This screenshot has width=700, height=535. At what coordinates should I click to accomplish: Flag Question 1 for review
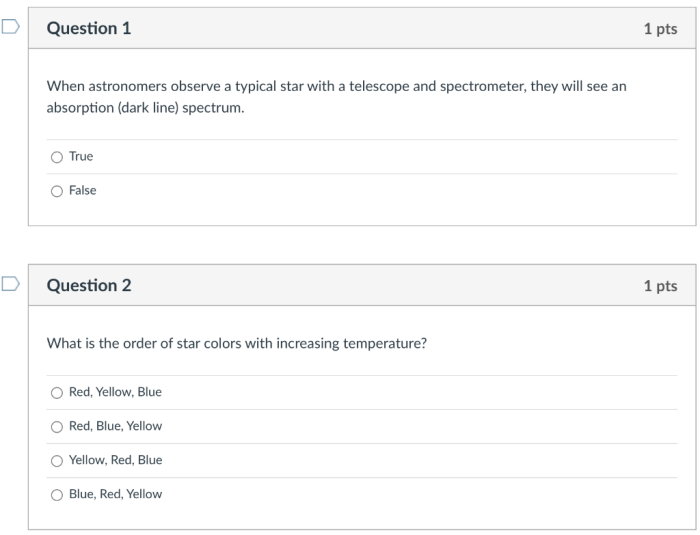pyautogui.click(x=9, y=28)
